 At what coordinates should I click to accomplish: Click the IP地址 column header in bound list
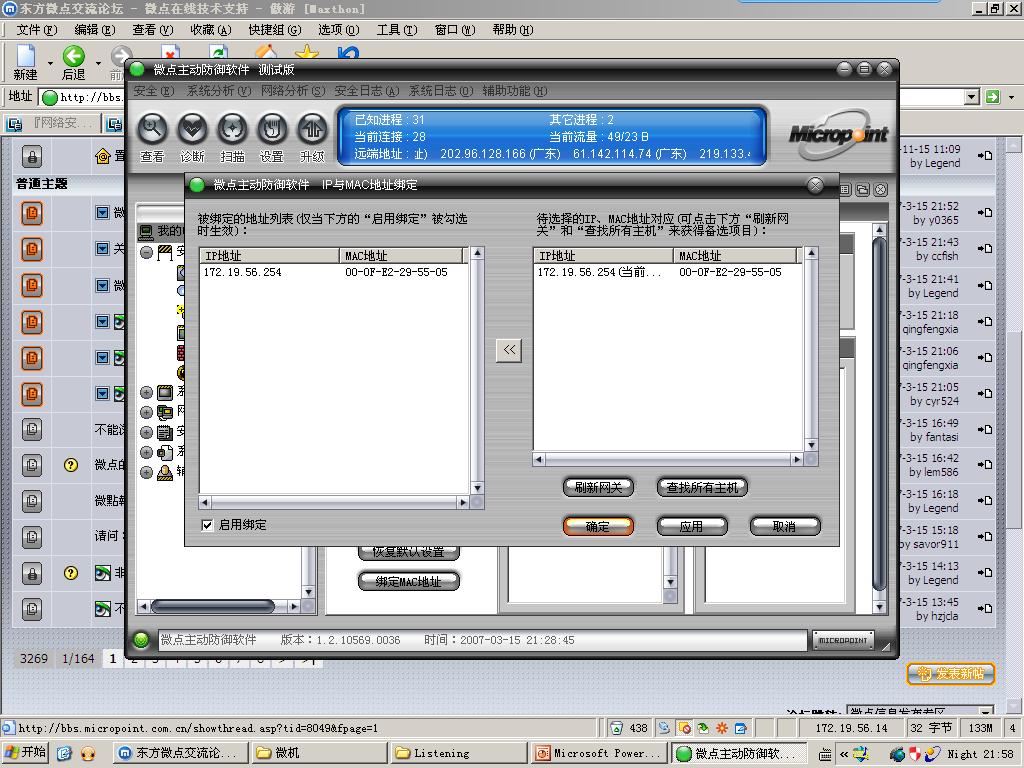[x=270, y=255]
